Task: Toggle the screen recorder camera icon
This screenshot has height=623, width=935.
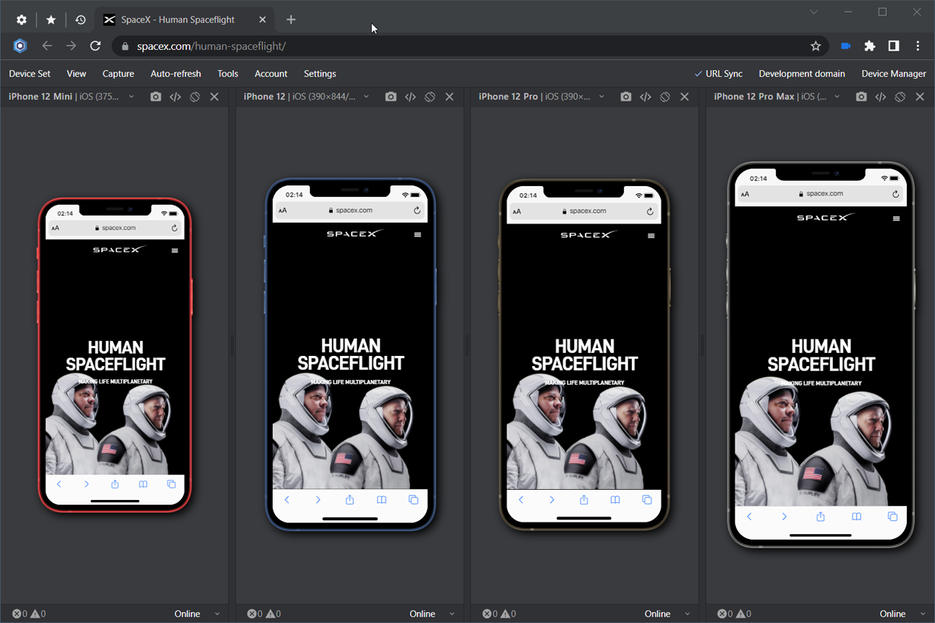Action: pos(845,46)
